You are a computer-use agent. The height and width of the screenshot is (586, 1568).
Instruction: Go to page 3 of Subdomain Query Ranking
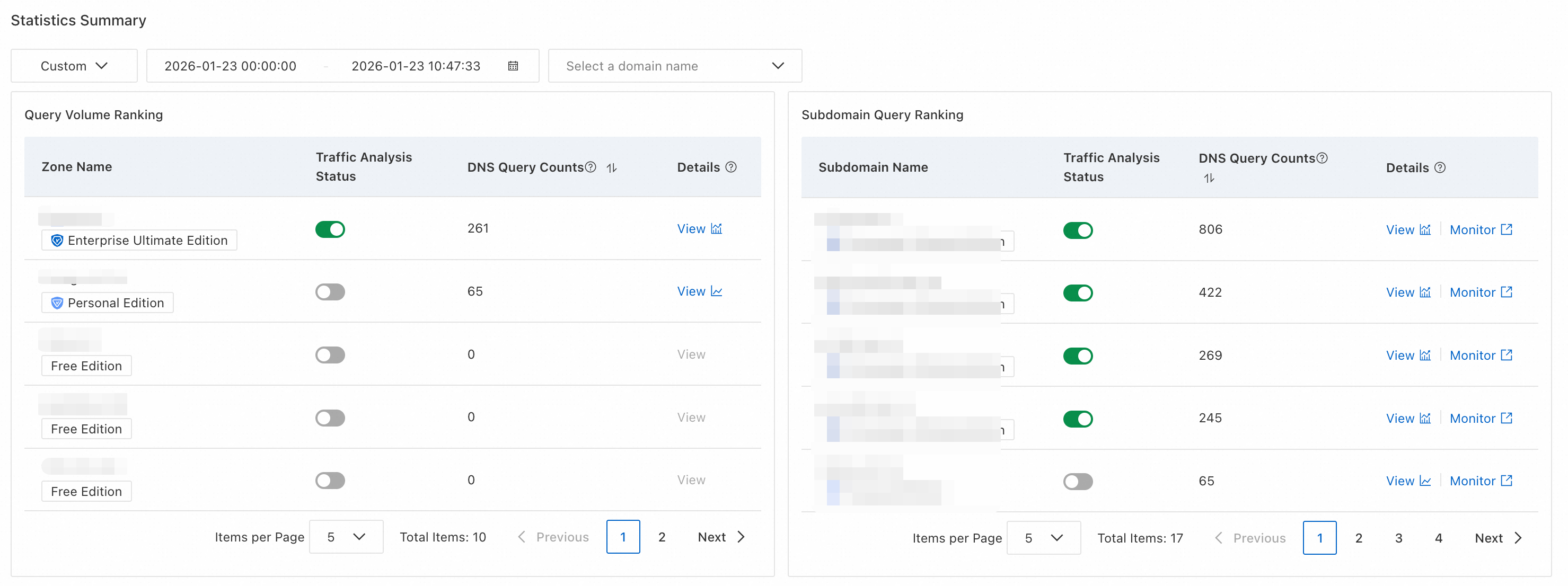click(x=1398, y=537)
